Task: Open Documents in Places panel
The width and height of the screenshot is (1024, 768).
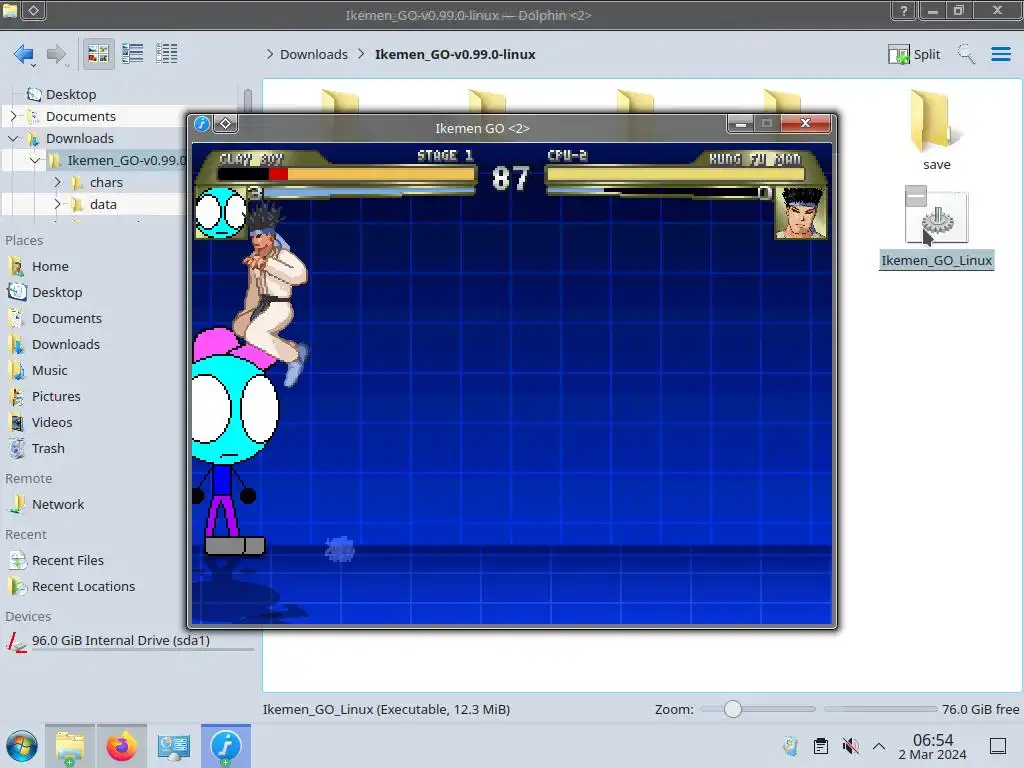Action: coord(56,319)
